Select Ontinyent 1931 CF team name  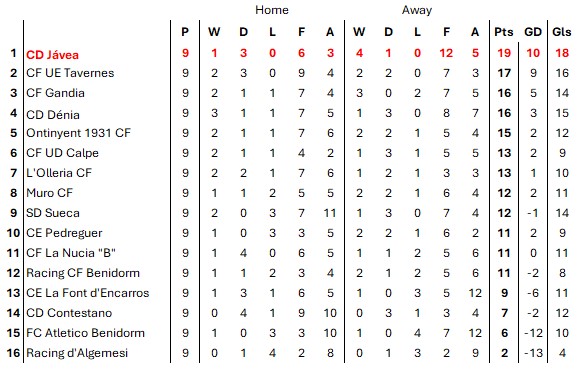tap(78, 133)
